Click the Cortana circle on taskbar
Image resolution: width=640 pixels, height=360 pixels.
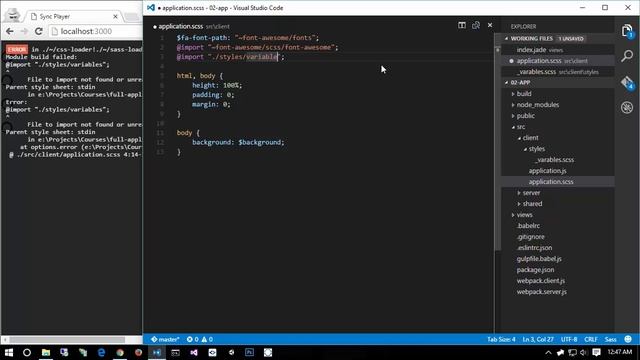coord(27,352)
